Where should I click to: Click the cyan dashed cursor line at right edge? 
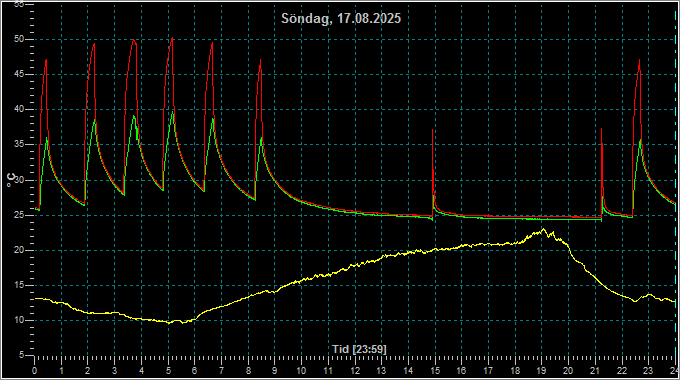point(676,191)
